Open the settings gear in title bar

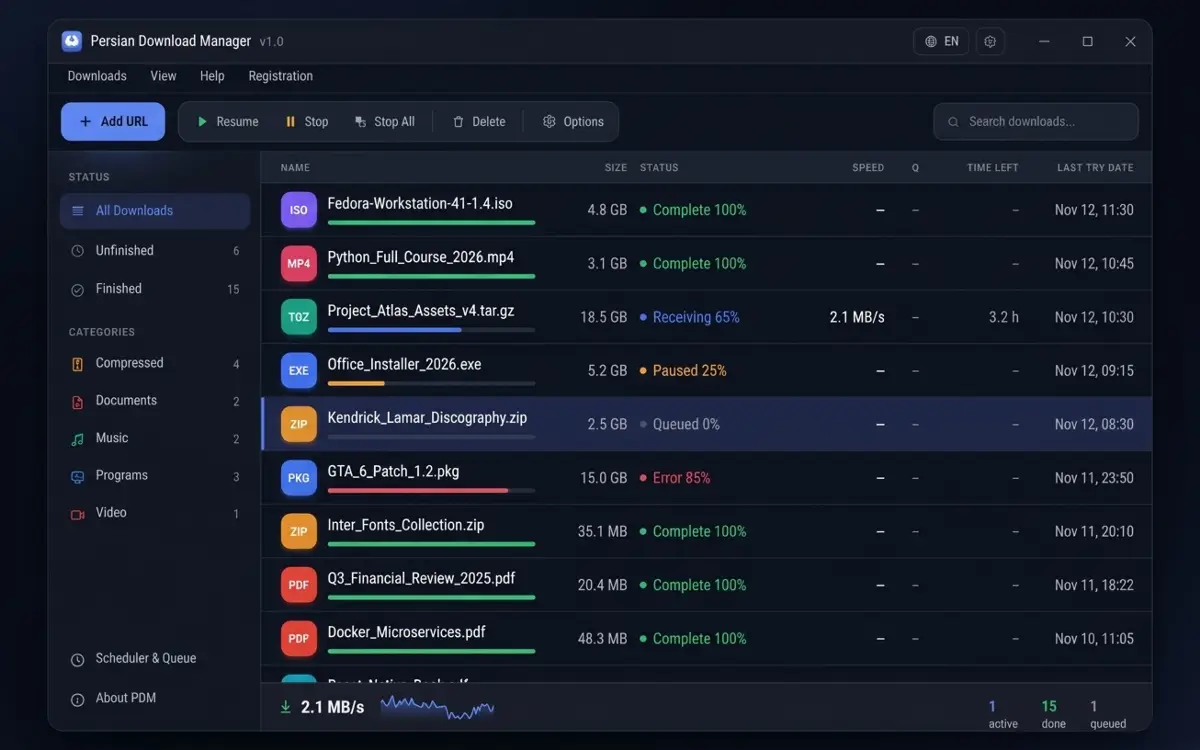tap(990, 41)
